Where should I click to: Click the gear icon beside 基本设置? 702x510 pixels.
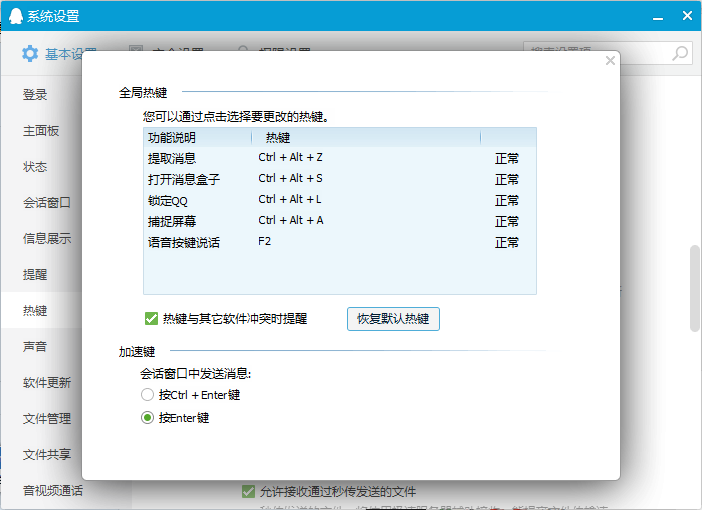30,54
